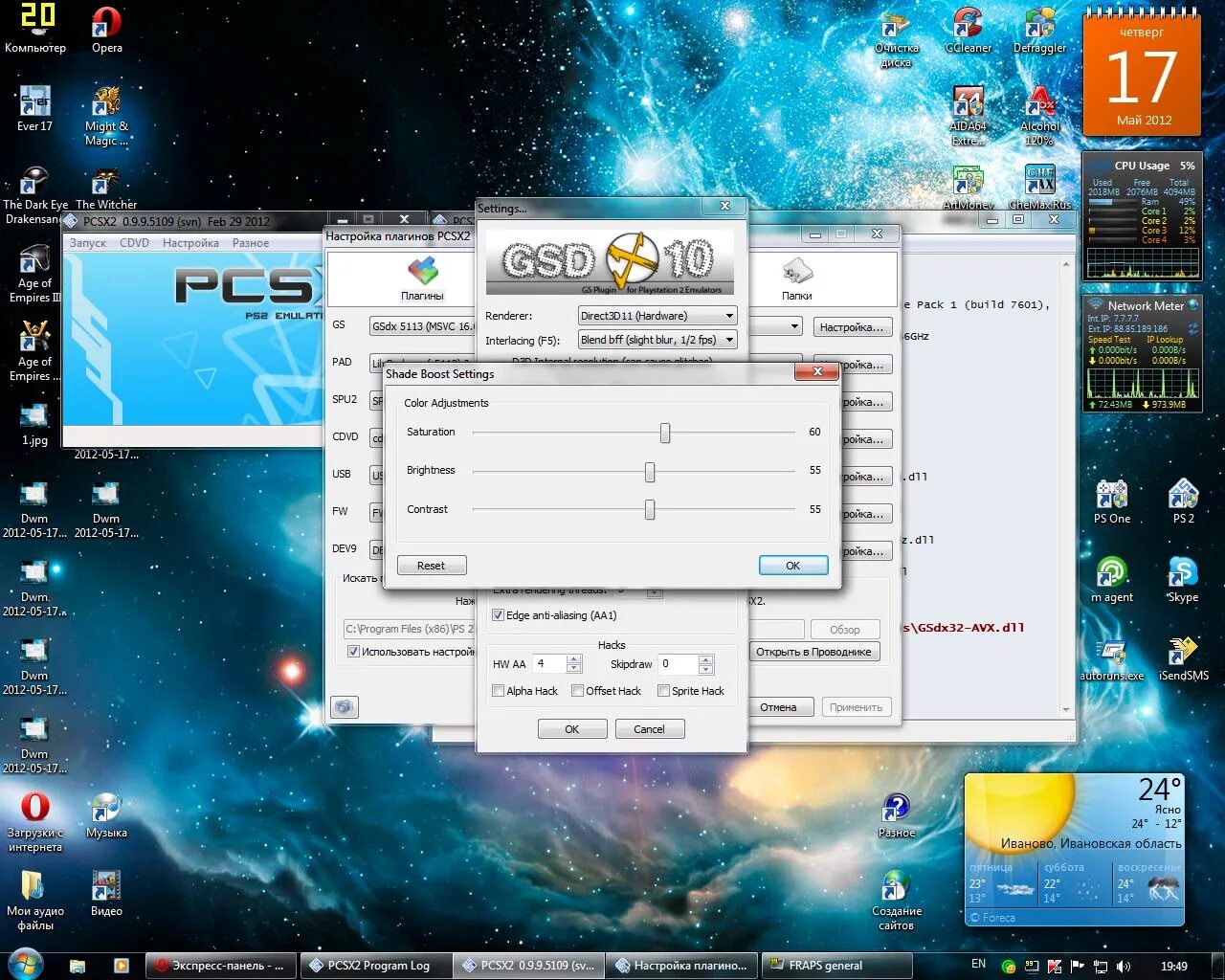Launch CCleaner from the desktop
Screen dimensions: 1225x980
click(x=968, y=29)
